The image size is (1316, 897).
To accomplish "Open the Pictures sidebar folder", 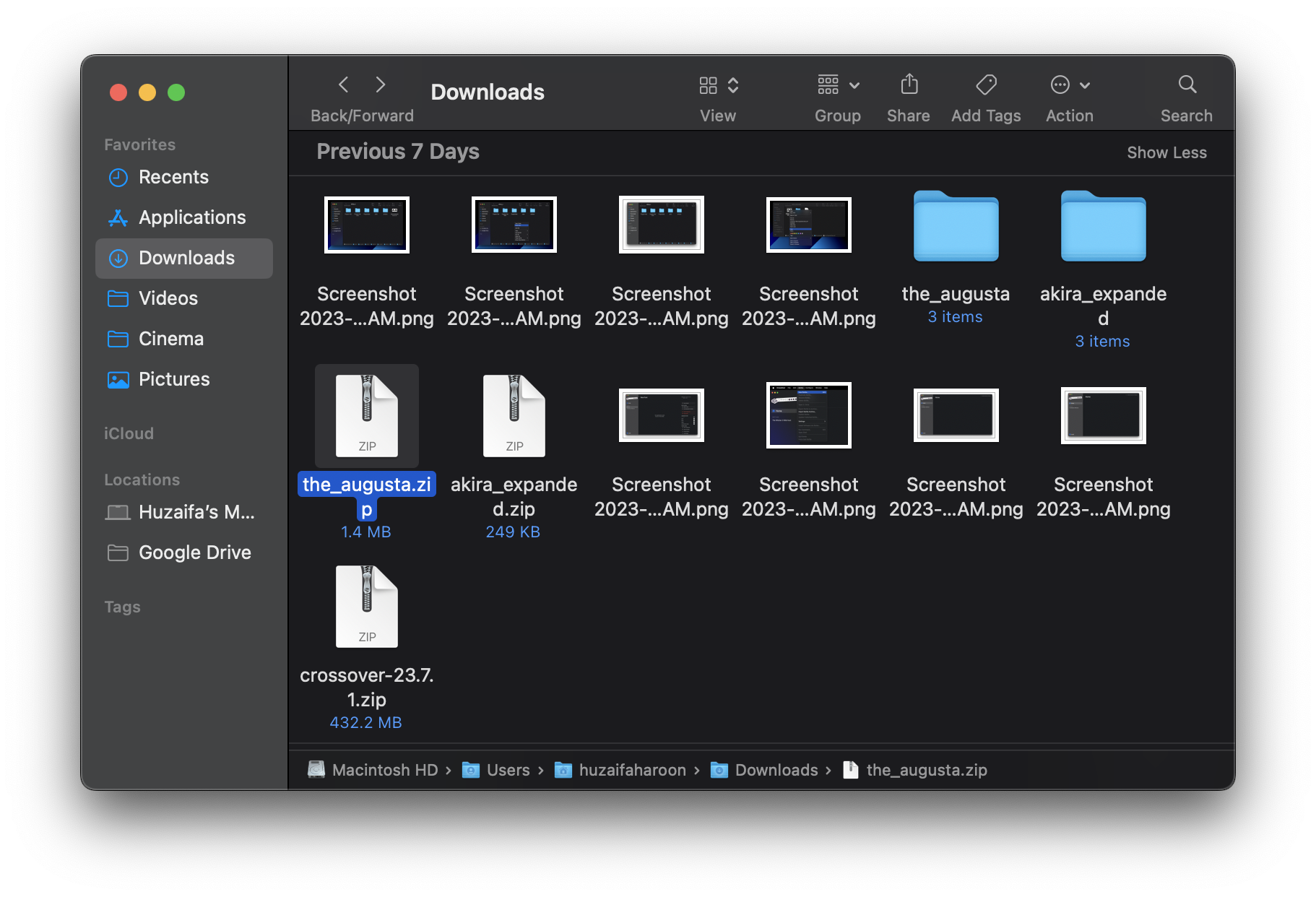I will (174, 379).
